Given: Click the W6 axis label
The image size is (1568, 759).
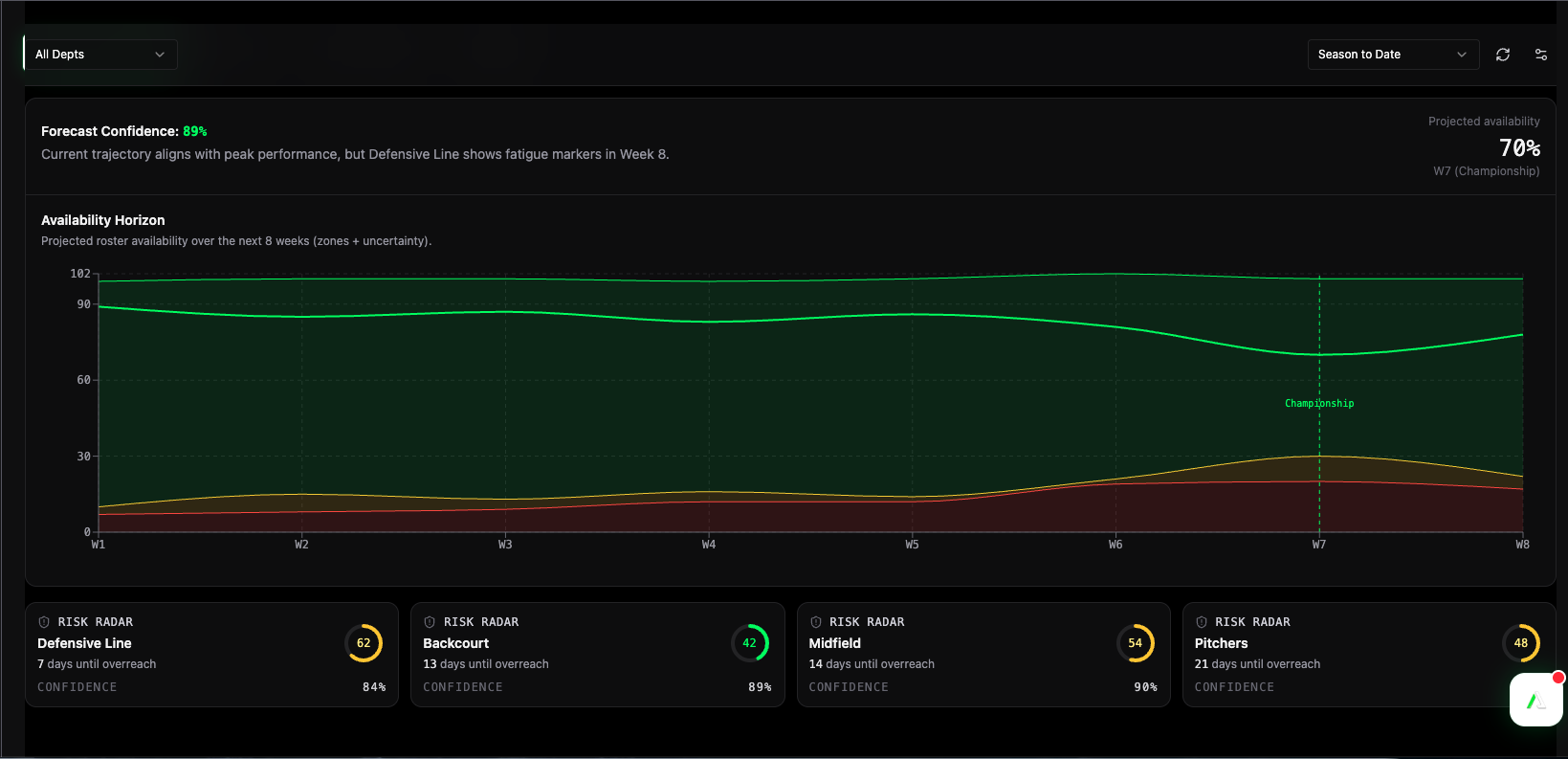Looking at the screenshot, I should (1115, 545).
